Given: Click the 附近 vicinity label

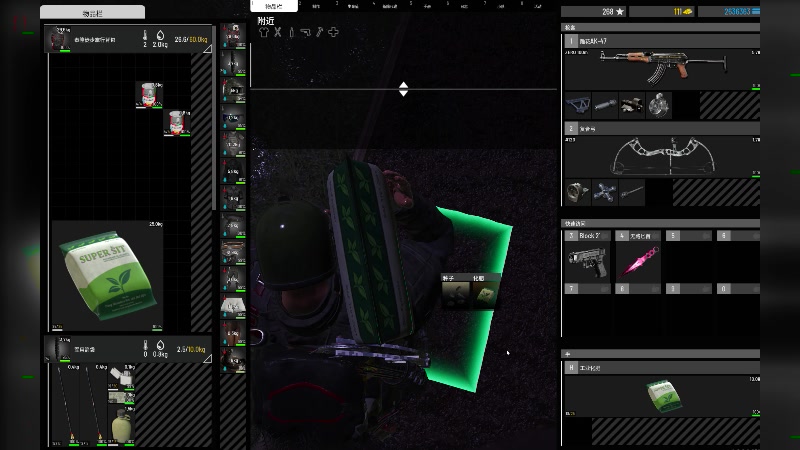Looking at the screenshot, I should pyautogui.click(x=266, y=21).
